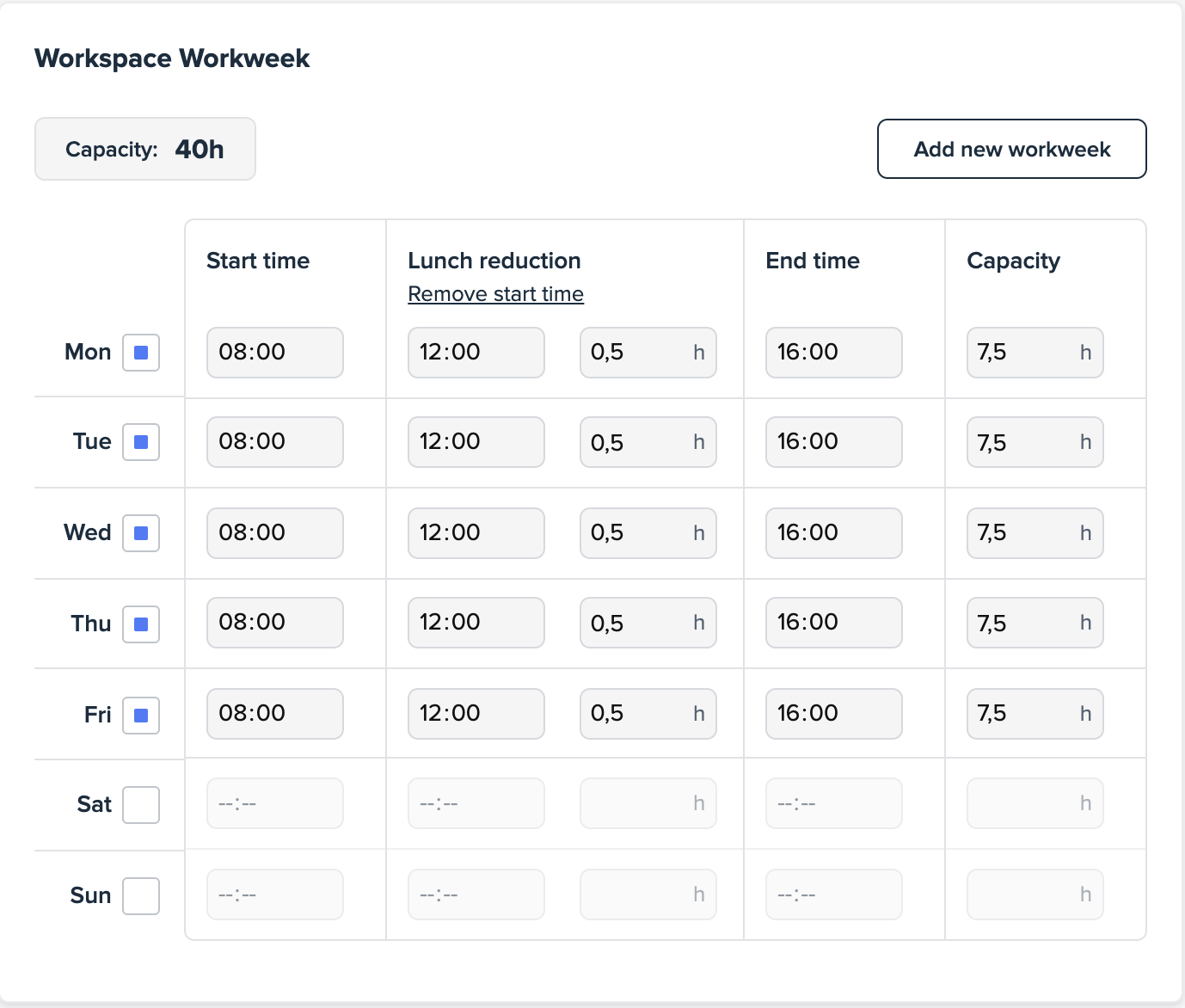Select Friday start time field

(x=274, y=714)
